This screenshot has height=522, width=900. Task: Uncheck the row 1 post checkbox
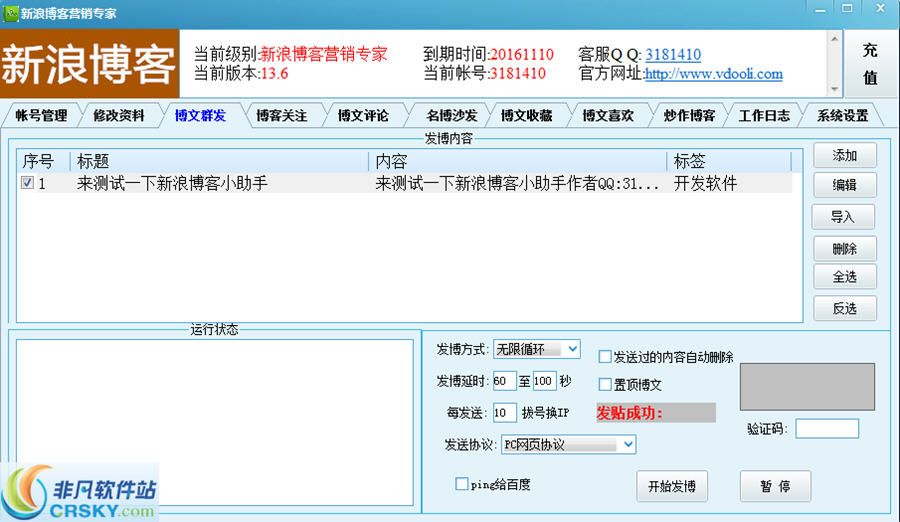(27, 183)
